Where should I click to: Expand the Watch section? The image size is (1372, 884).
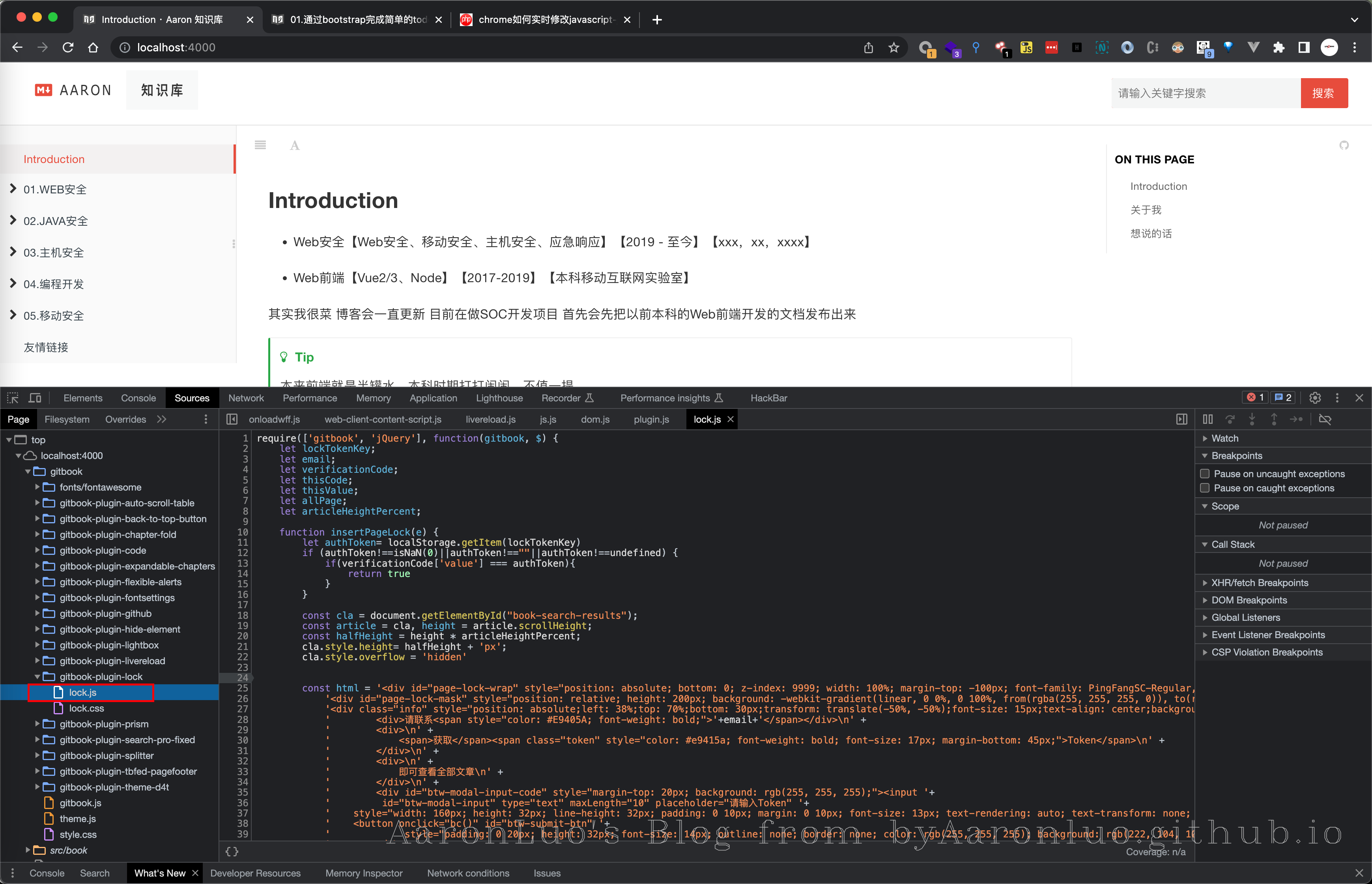pyautogui.click(x=1205, y=438)
